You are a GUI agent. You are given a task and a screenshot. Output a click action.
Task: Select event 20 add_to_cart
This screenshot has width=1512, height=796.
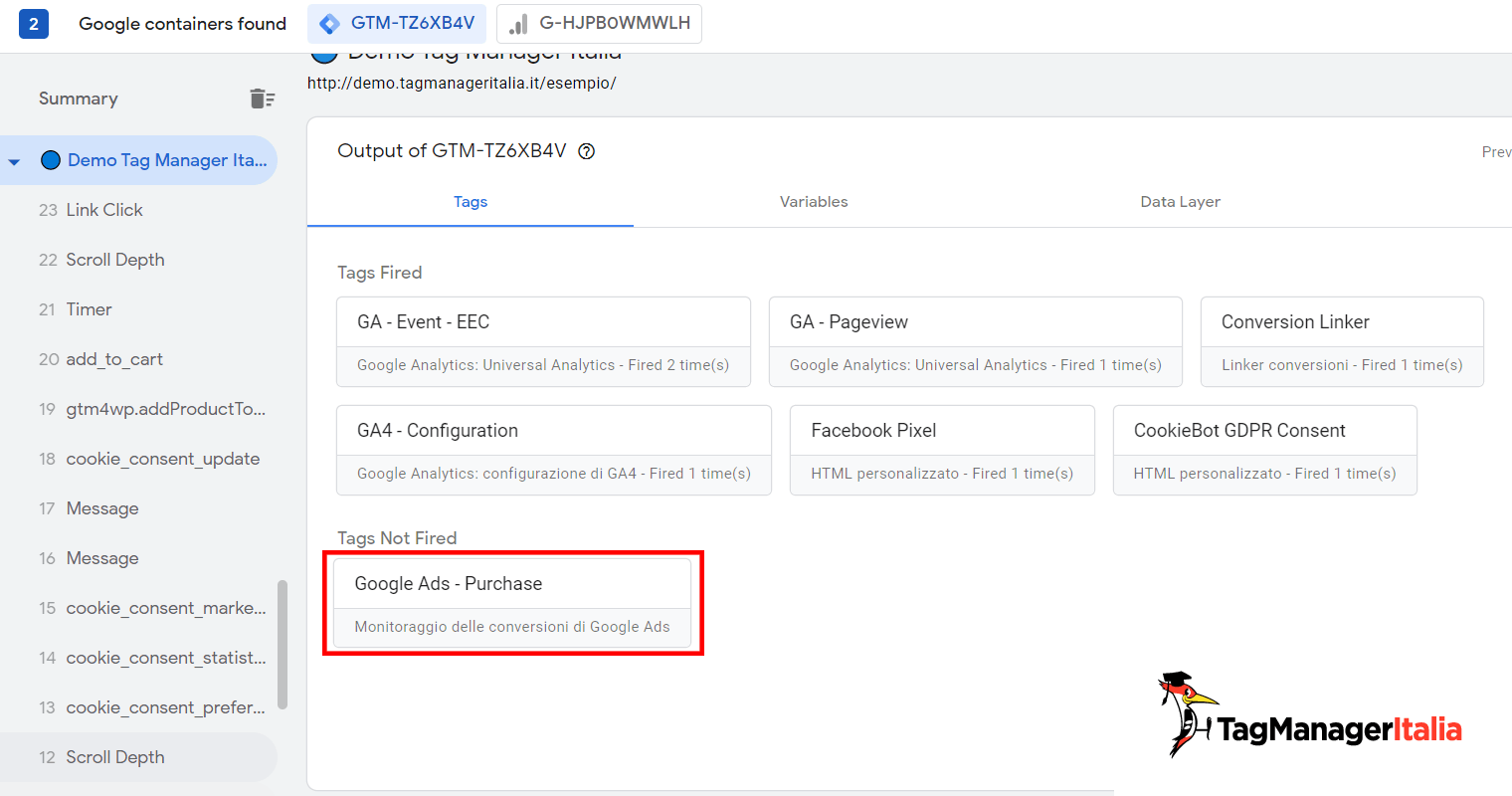(x=139, y=359)
